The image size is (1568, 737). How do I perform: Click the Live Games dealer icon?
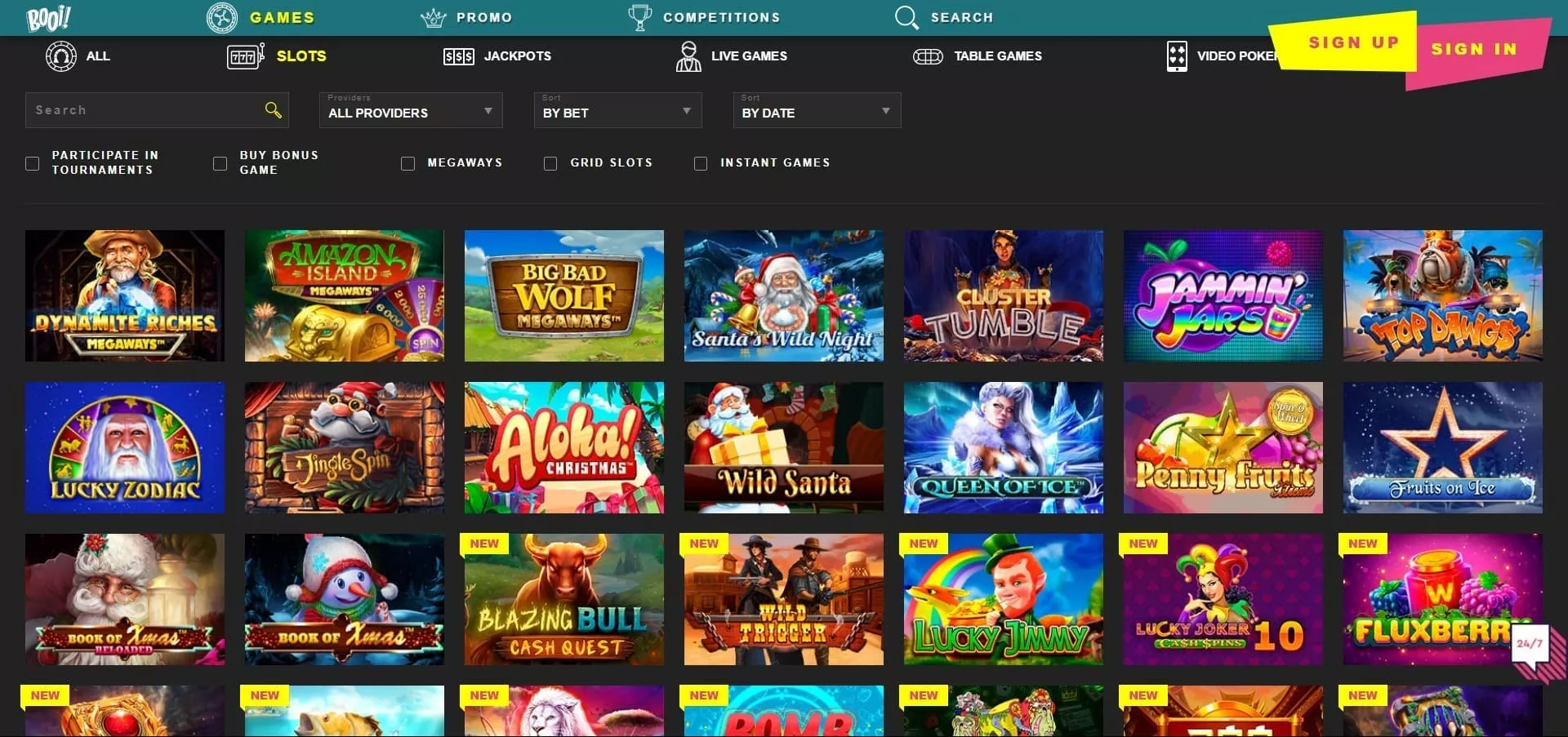(688, 56)
